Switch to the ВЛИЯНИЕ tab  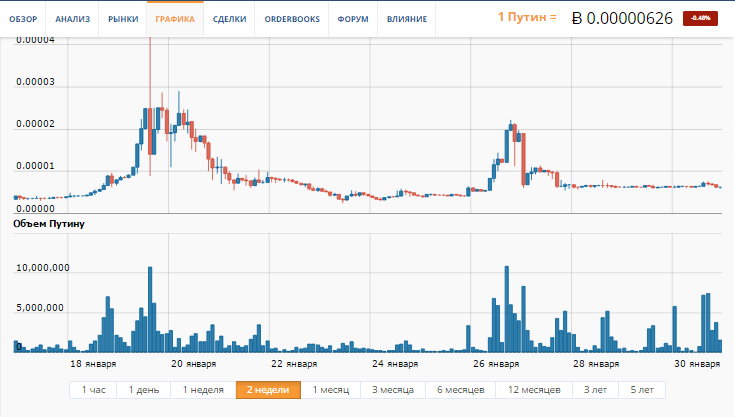[407, 19]
